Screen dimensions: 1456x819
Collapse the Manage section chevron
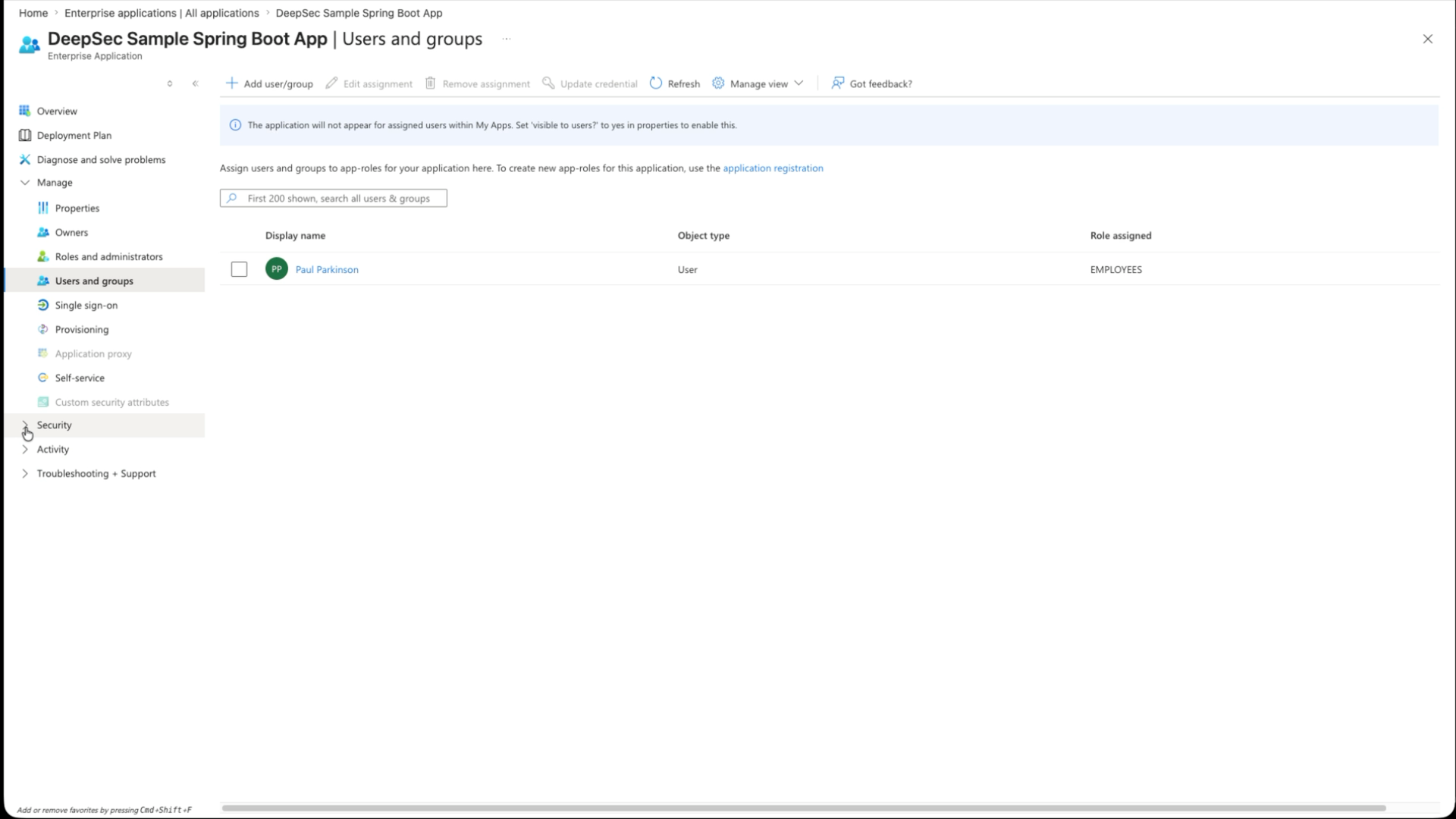(x=25, y=183)
